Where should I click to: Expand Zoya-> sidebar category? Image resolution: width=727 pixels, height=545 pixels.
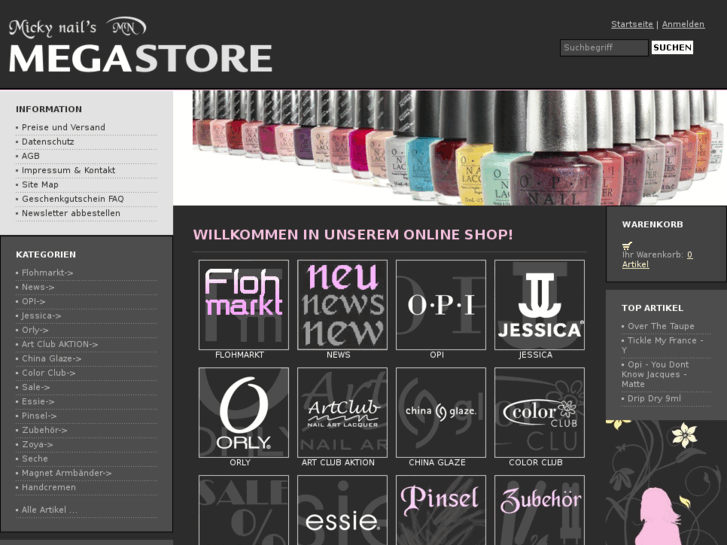pos(37,444)
